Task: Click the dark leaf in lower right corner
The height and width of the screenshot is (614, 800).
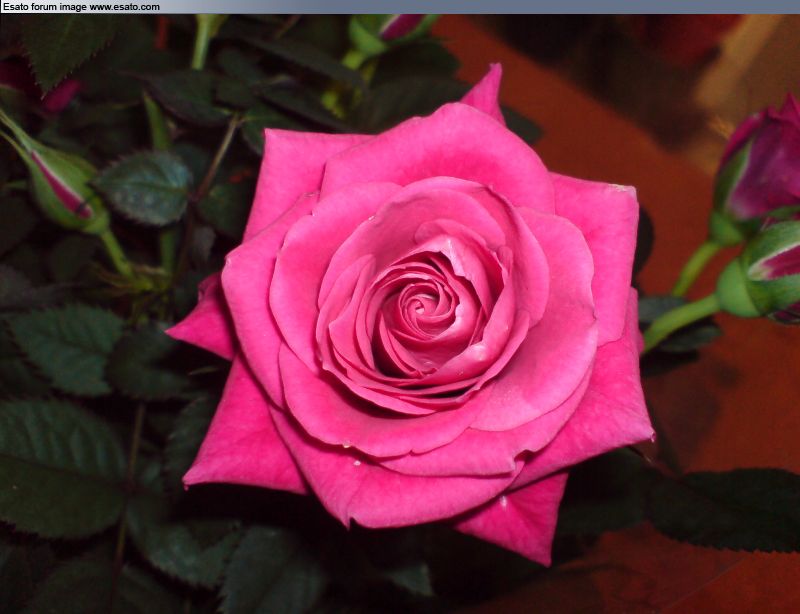Action: click(730, 510)
